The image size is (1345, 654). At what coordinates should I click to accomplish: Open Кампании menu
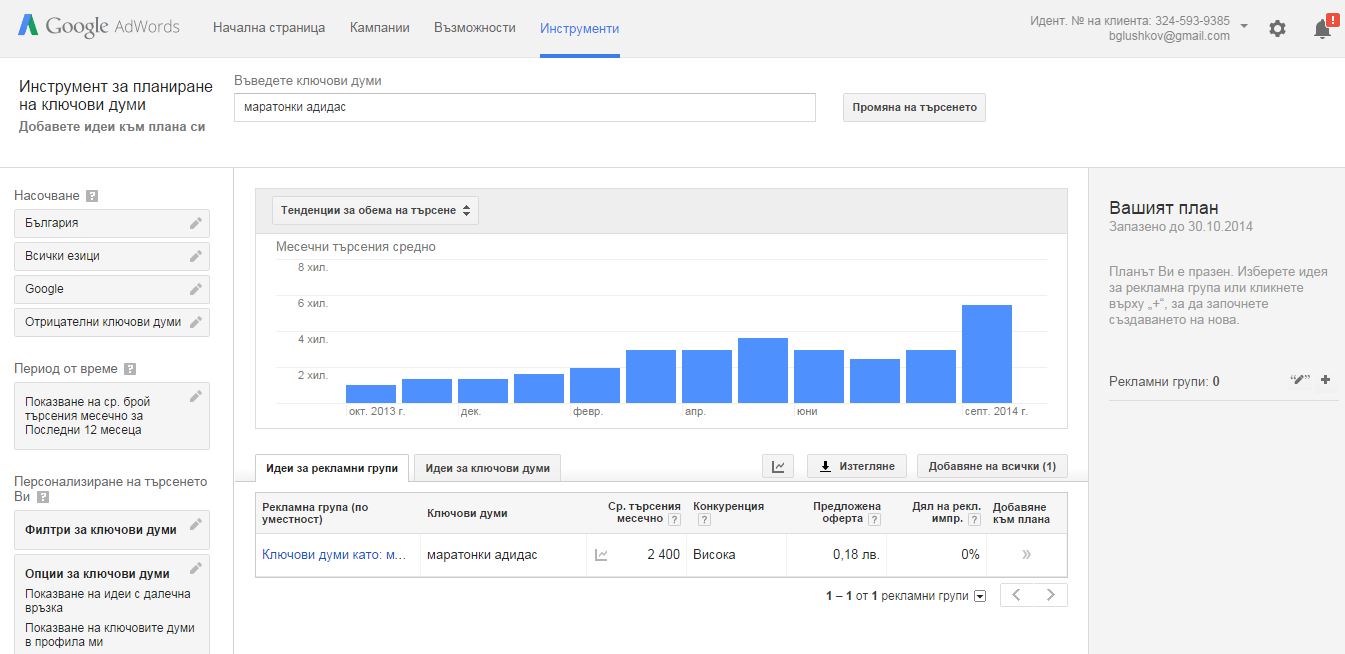pos(380,28)
